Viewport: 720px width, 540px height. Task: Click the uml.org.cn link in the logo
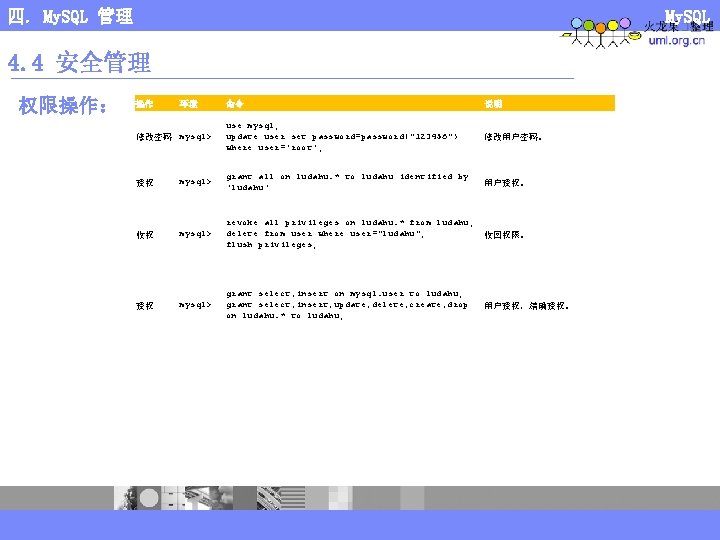coord(676,41)
